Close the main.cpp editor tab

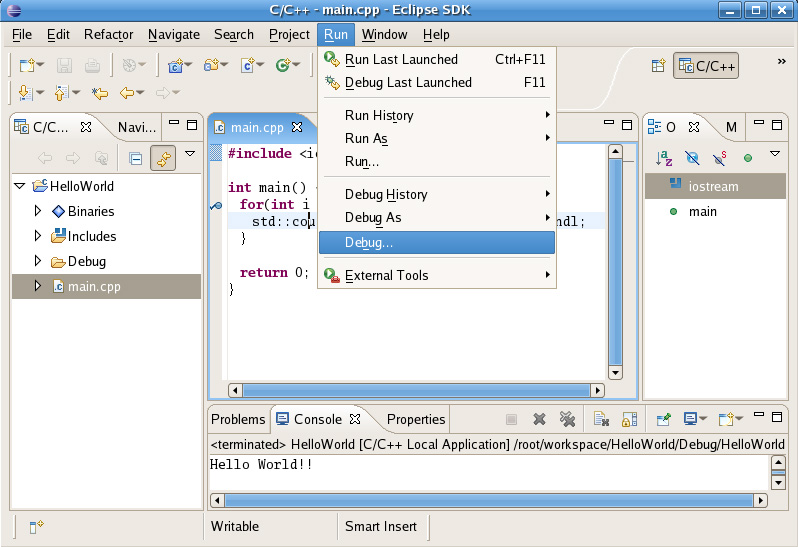297,127
